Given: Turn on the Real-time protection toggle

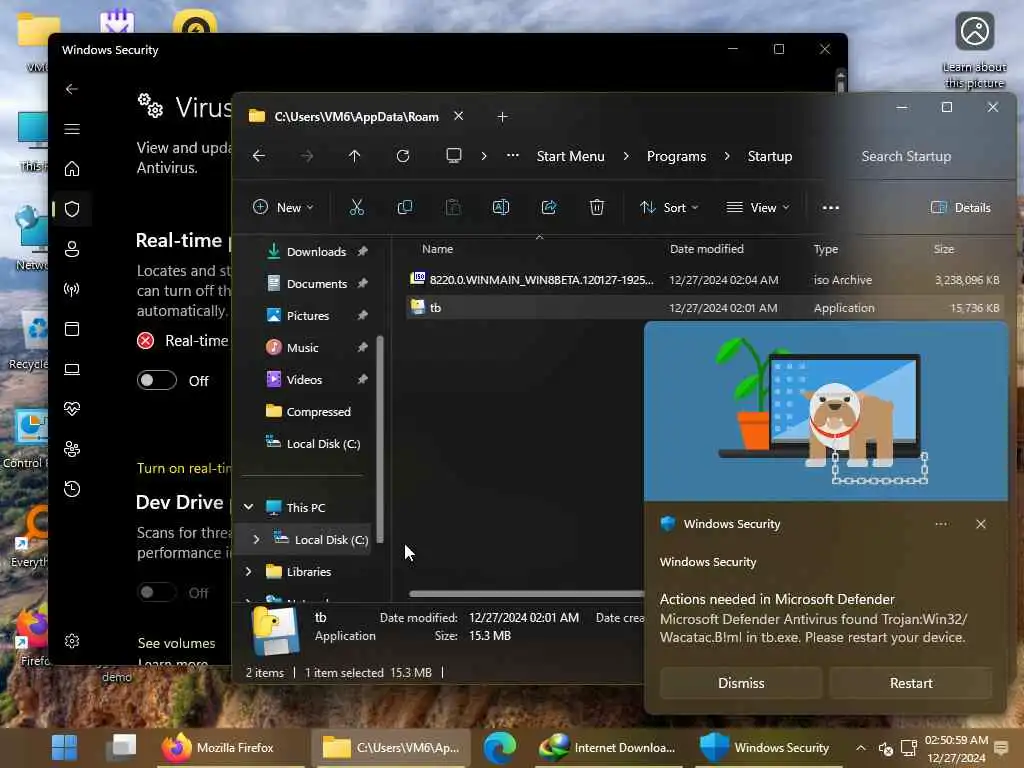Looking at the screenshot, I should [157, 380].
